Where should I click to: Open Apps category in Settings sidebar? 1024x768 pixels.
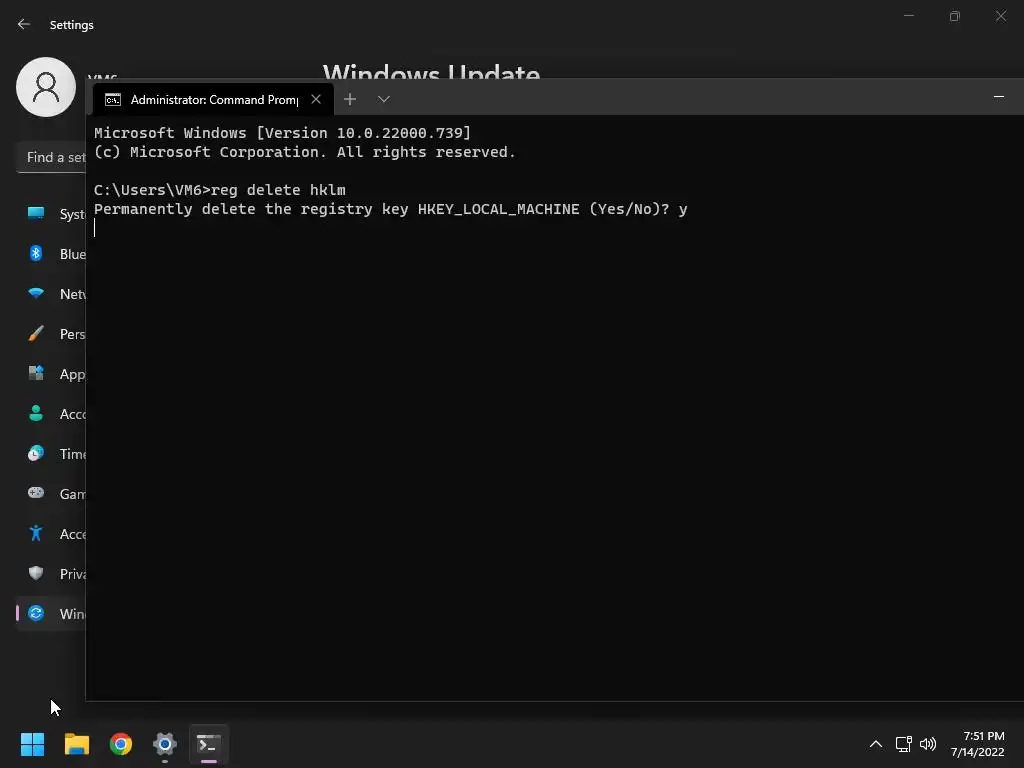pos(51,374)
